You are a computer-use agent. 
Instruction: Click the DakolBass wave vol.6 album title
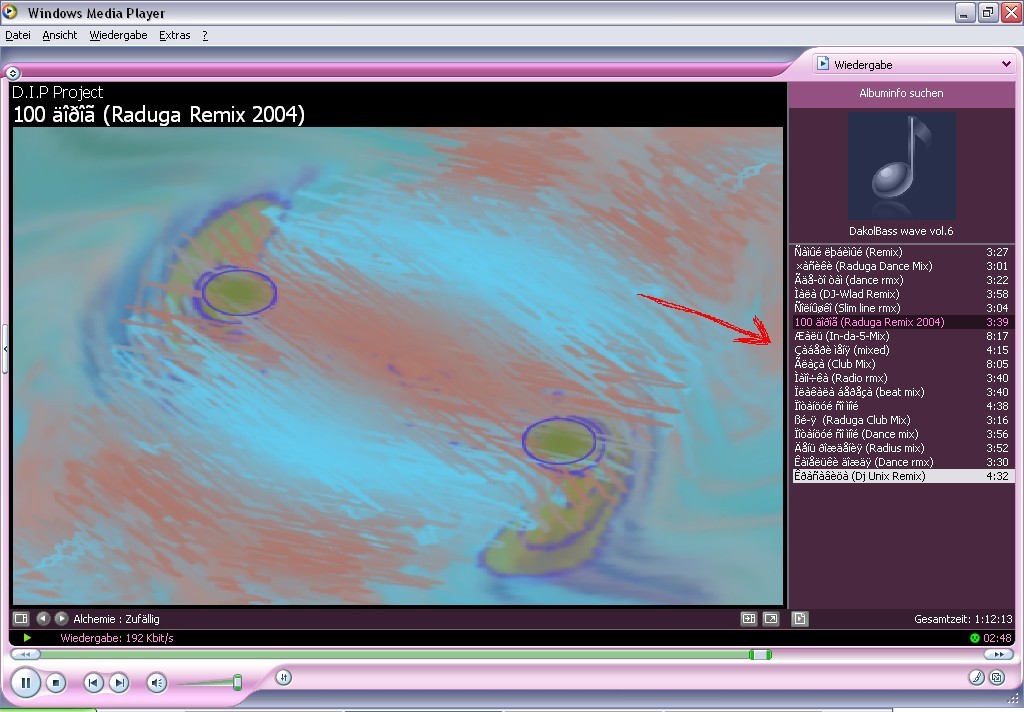(901, 231)
